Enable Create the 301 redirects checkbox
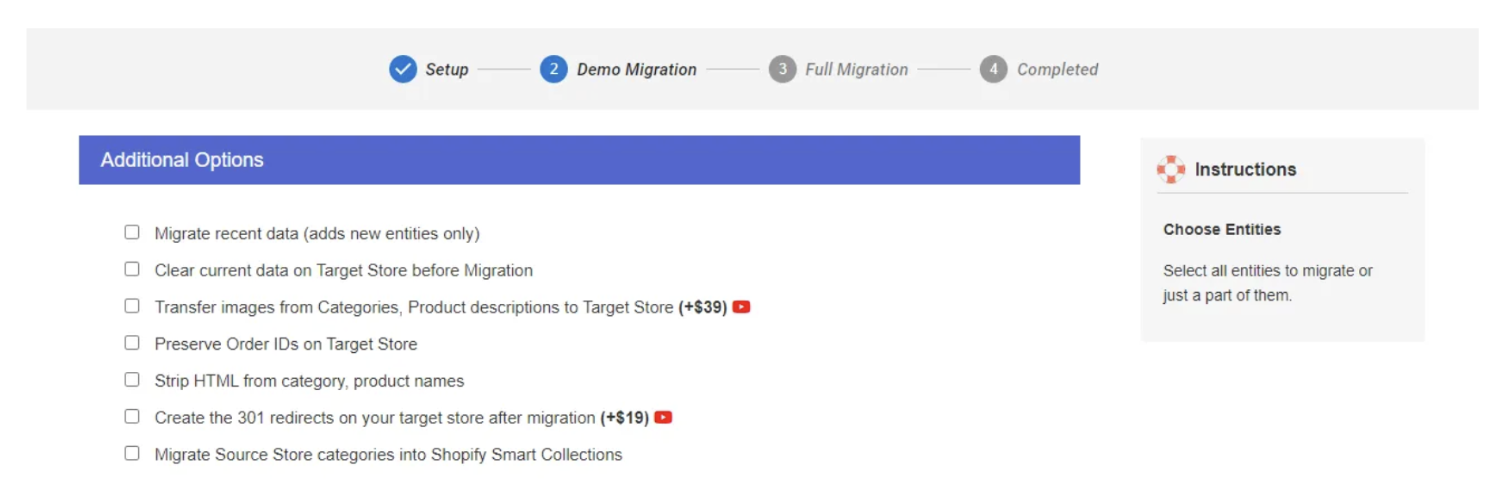 132,416
